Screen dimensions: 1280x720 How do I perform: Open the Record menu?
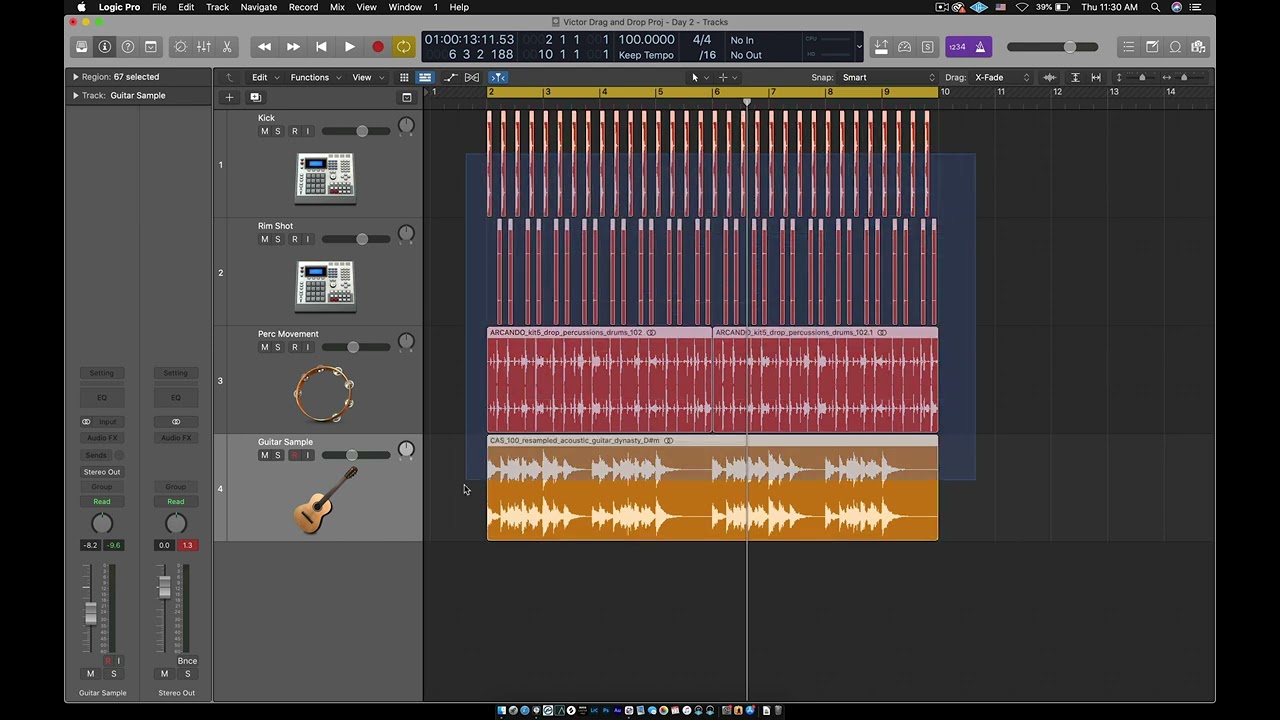click(x=303, y=7)
